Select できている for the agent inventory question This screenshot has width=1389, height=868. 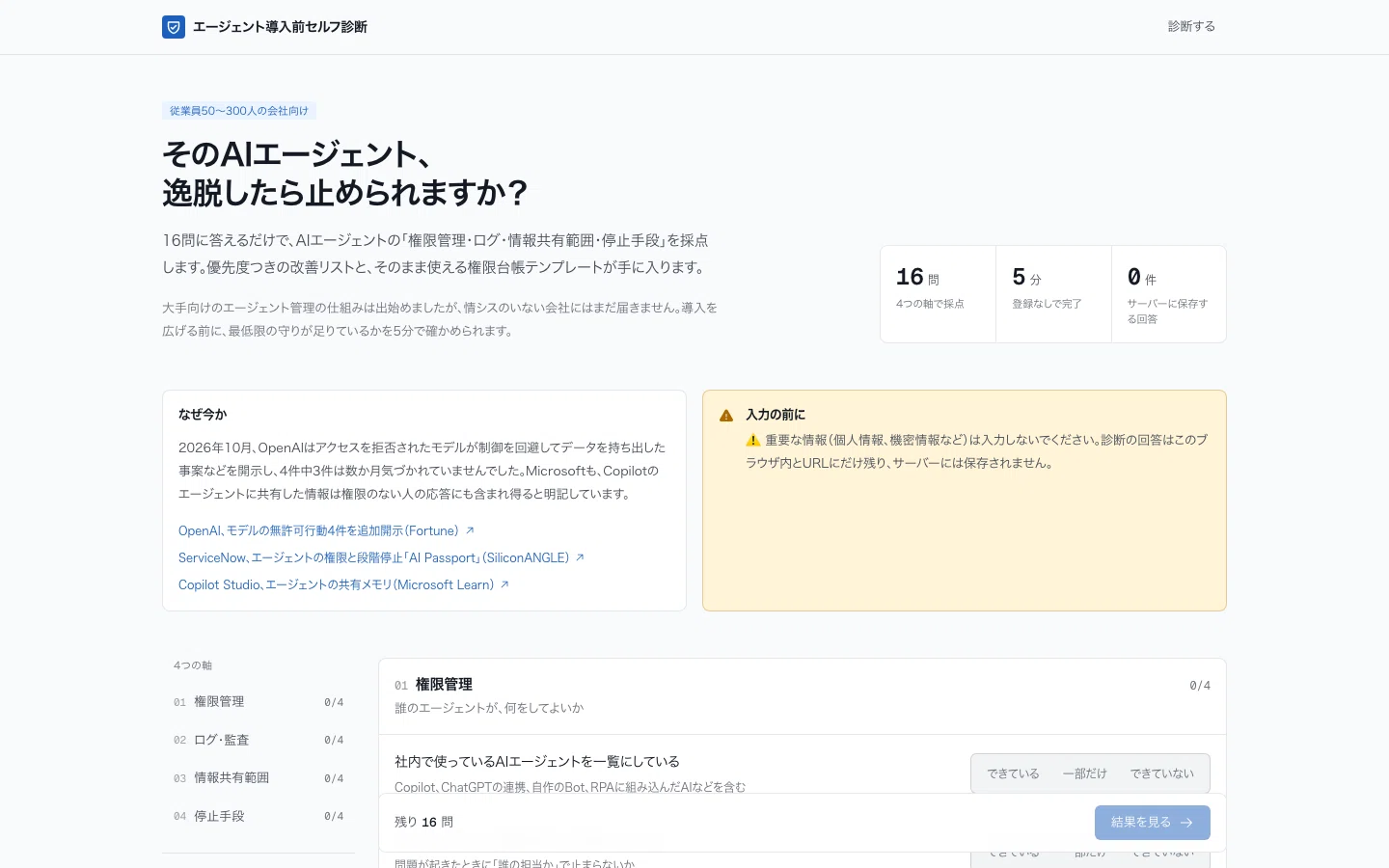pos(1013,773)
